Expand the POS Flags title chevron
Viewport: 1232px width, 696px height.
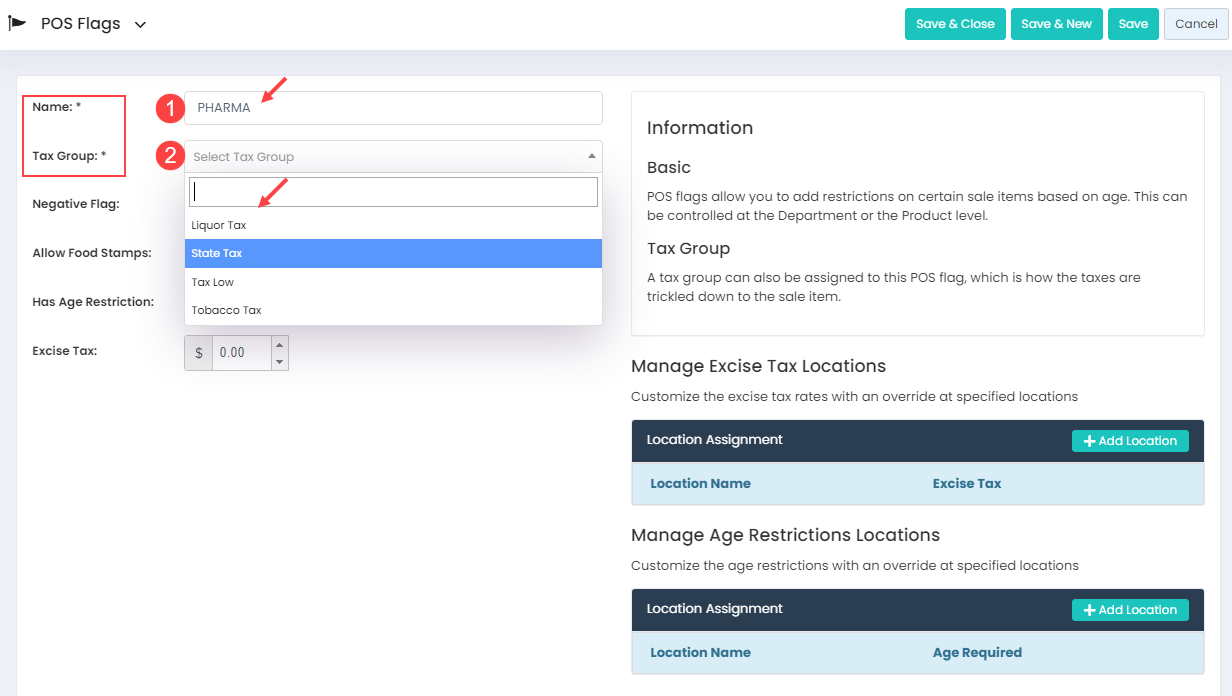(x=140, y=25)
